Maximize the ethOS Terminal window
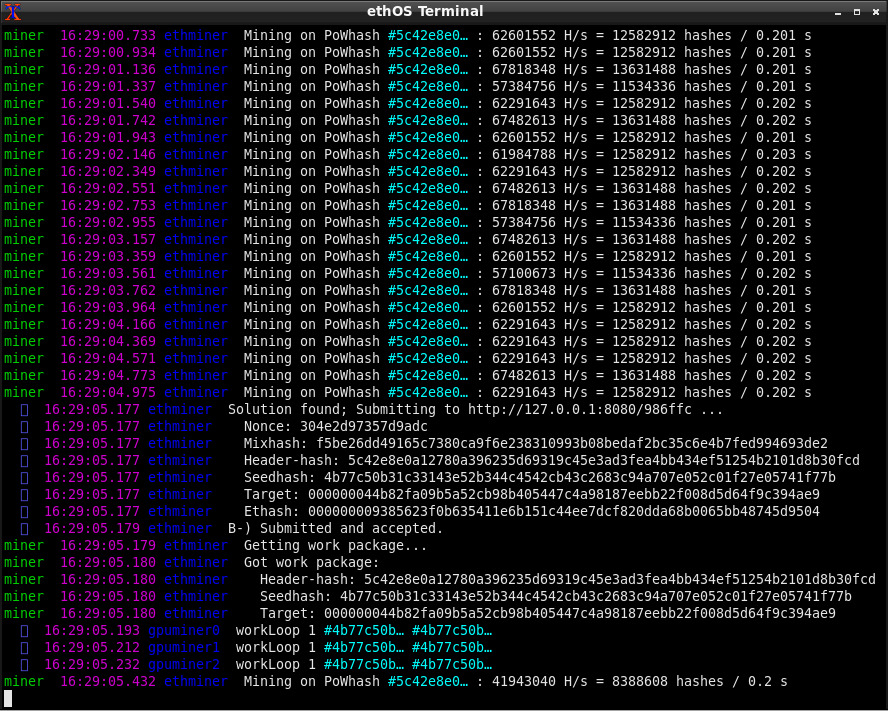This screenshot has width=888, height=711. (857, 12)
